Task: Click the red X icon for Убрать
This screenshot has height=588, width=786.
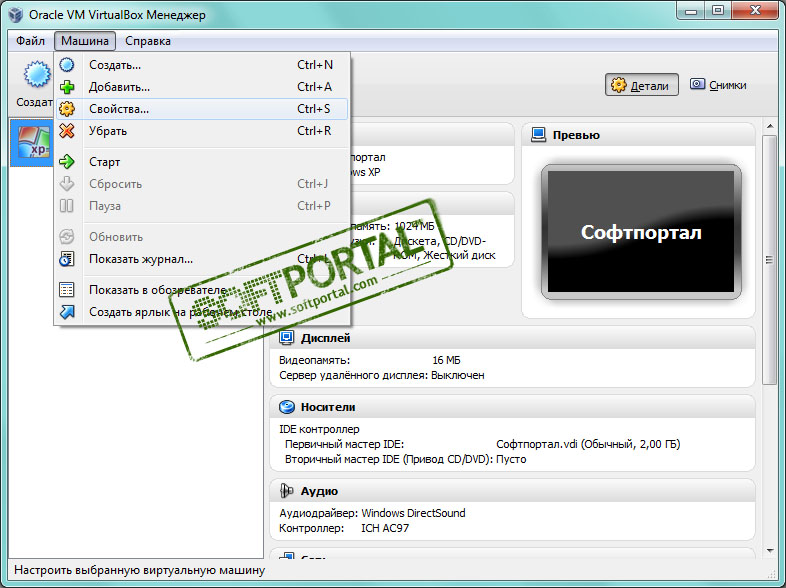Action: (x=67, y=131)
